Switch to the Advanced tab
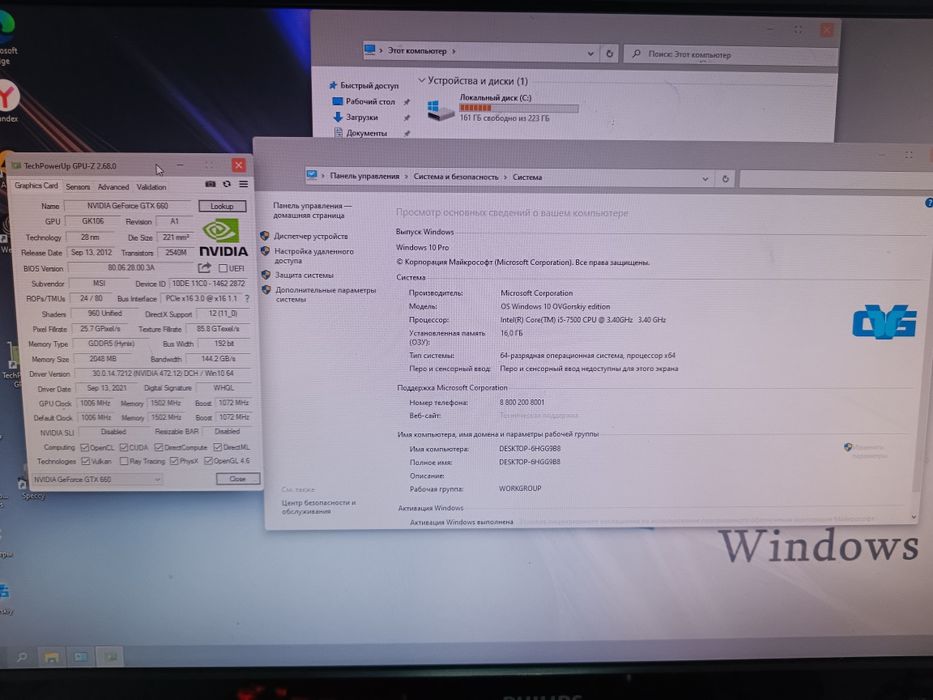933x700 pixels. pos(113,187)
